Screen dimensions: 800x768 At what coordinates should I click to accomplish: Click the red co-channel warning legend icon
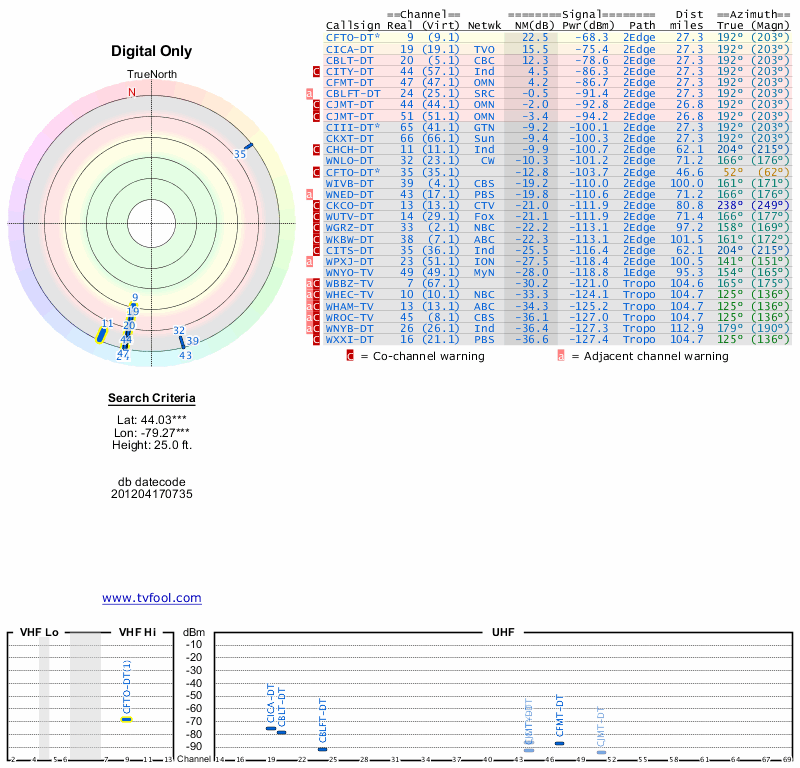pos(350,356)
